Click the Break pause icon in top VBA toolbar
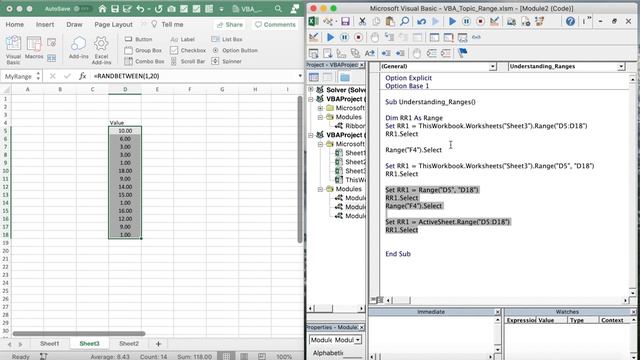Image resolution: width=640 pixels, height=360 pixels. click(466, 21)
